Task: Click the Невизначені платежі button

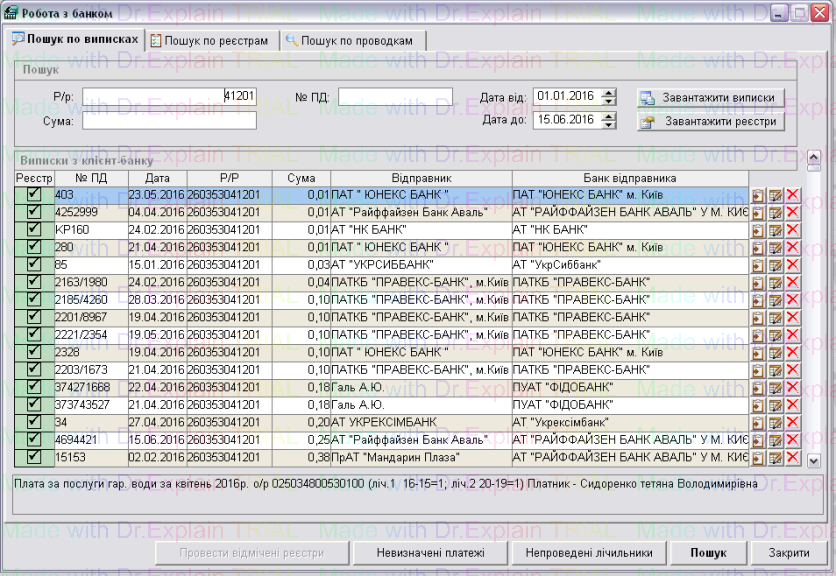Action: pos(431,553)
